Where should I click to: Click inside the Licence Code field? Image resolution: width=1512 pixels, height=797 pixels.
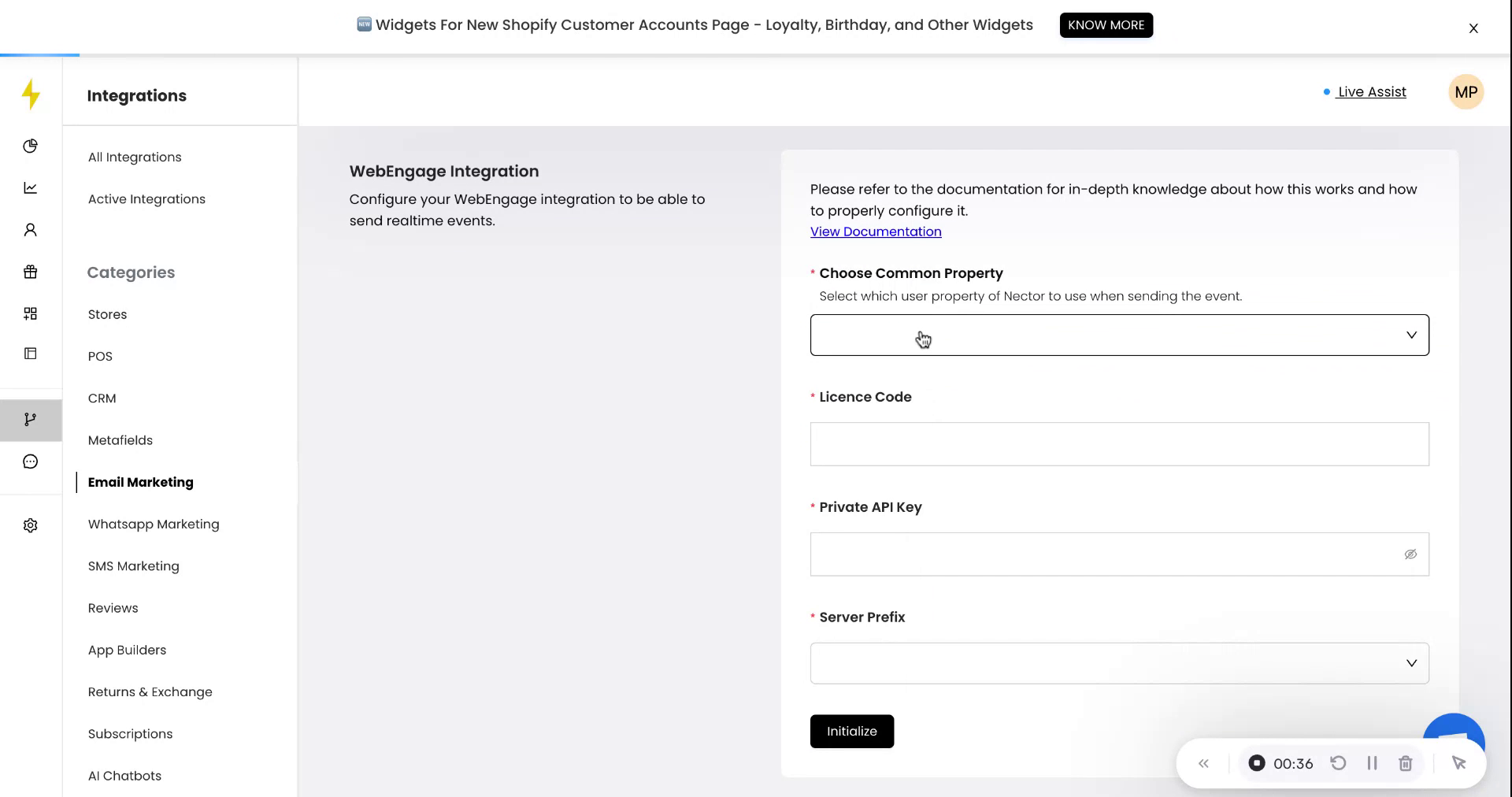1118,444
